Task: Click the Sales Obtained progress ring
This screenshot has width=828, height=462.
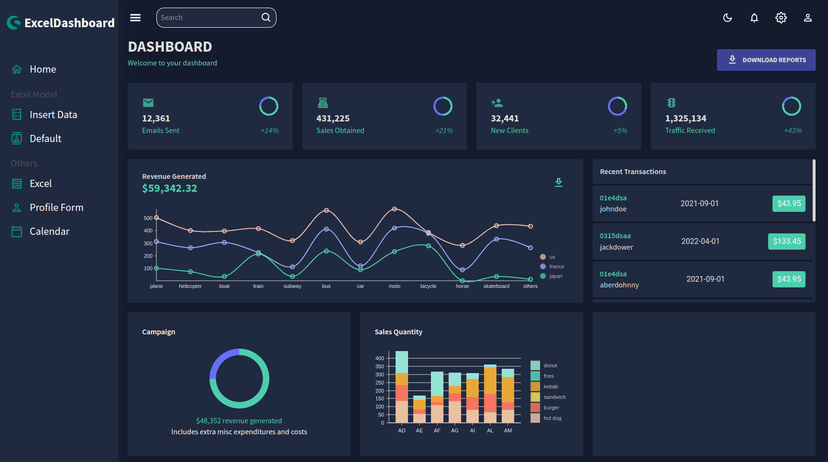Action: click(443, 106)
